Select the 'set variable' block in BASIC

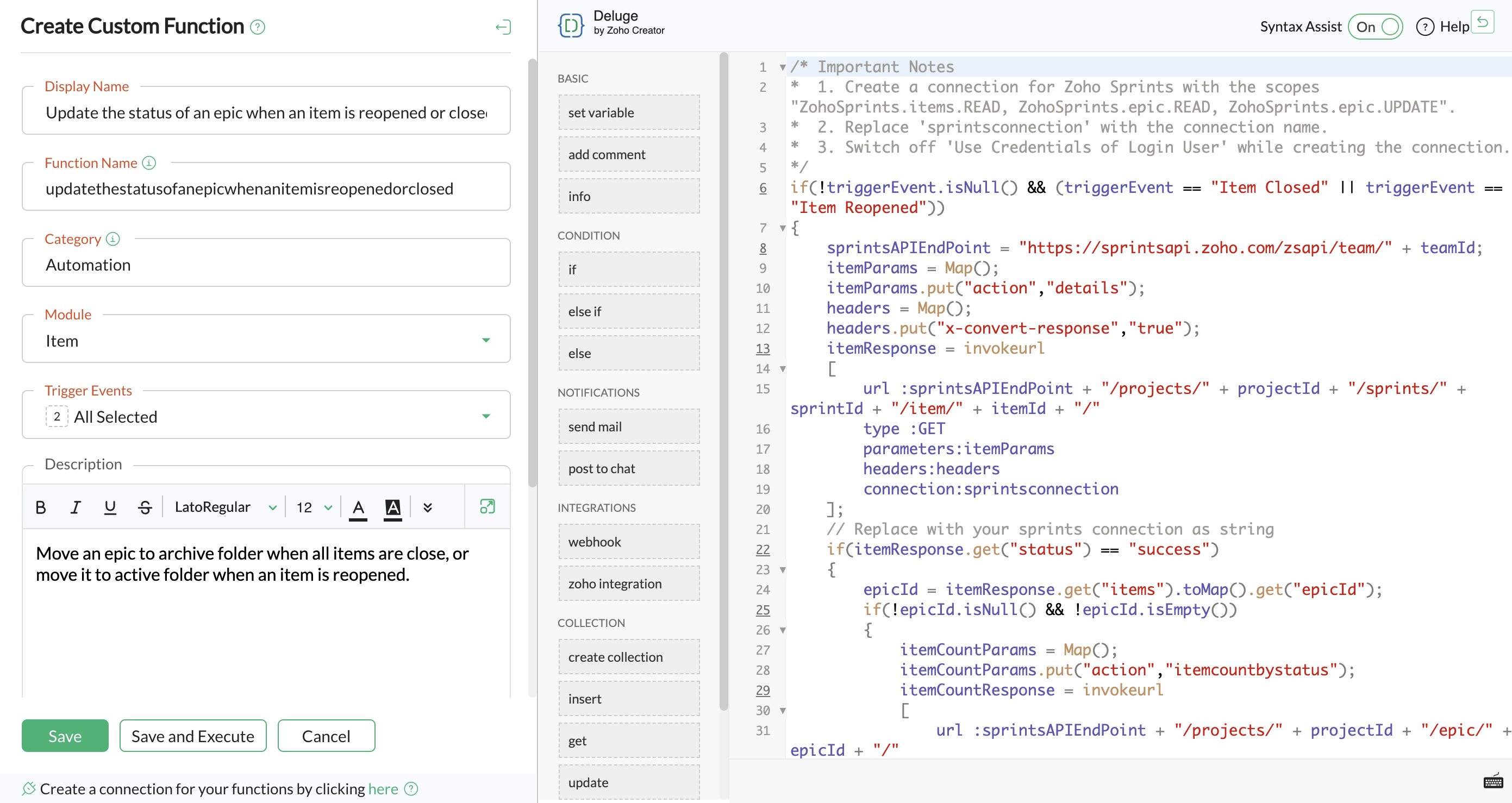click(629, 112)
